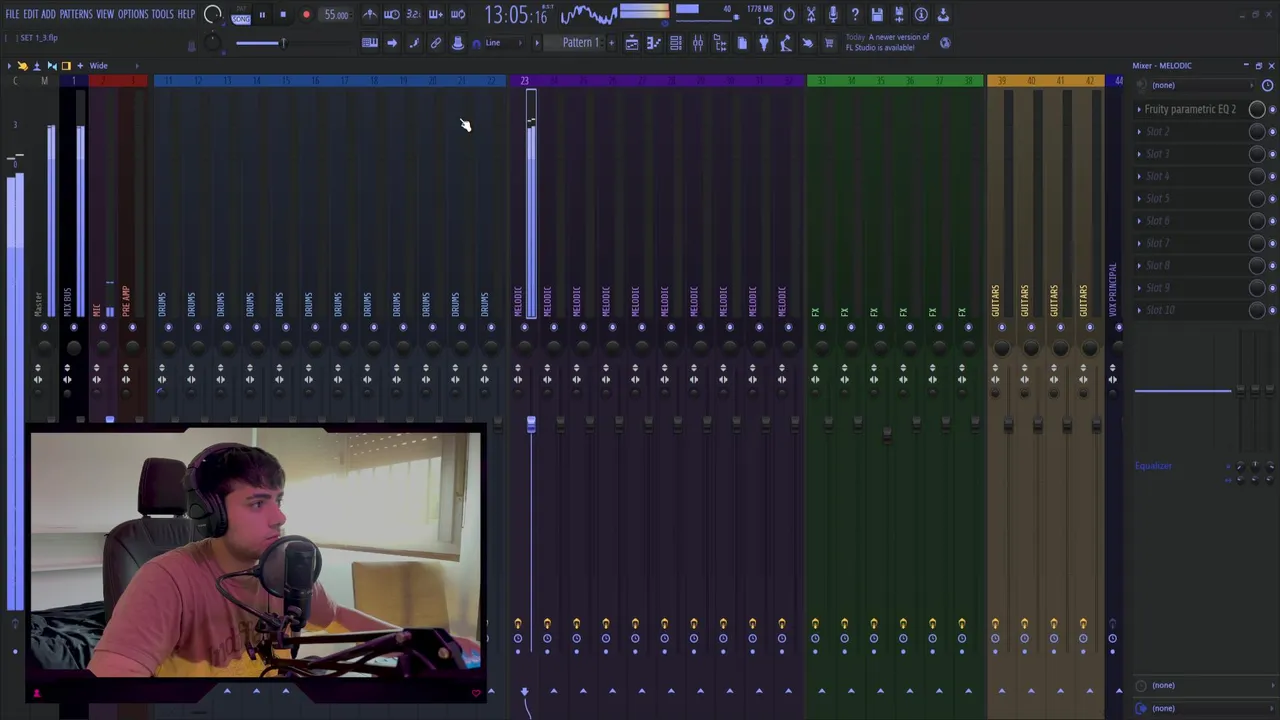This screenshot has height=720, width=1280.
Task: Open the plugin picker plug icon
Action: coord(764,43)
